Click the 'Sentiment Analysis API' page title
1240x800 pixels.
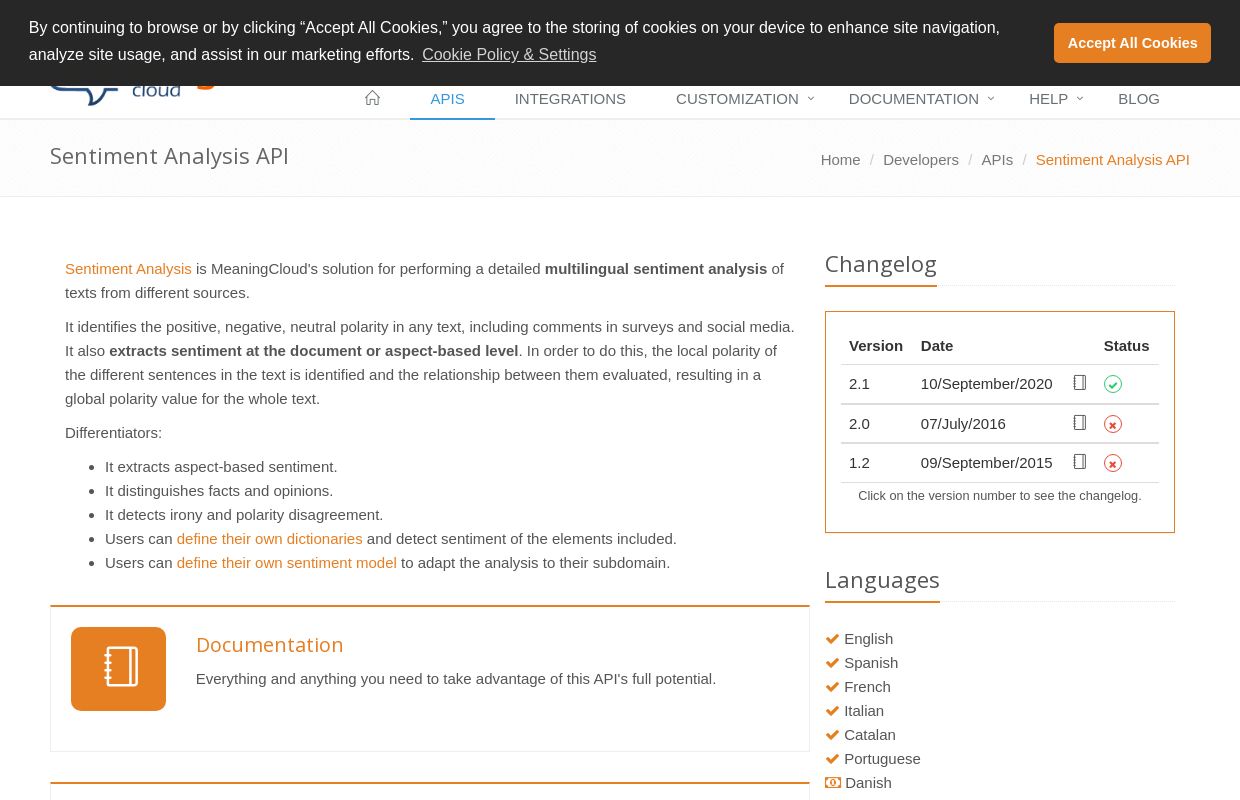[x=169, y=156]
